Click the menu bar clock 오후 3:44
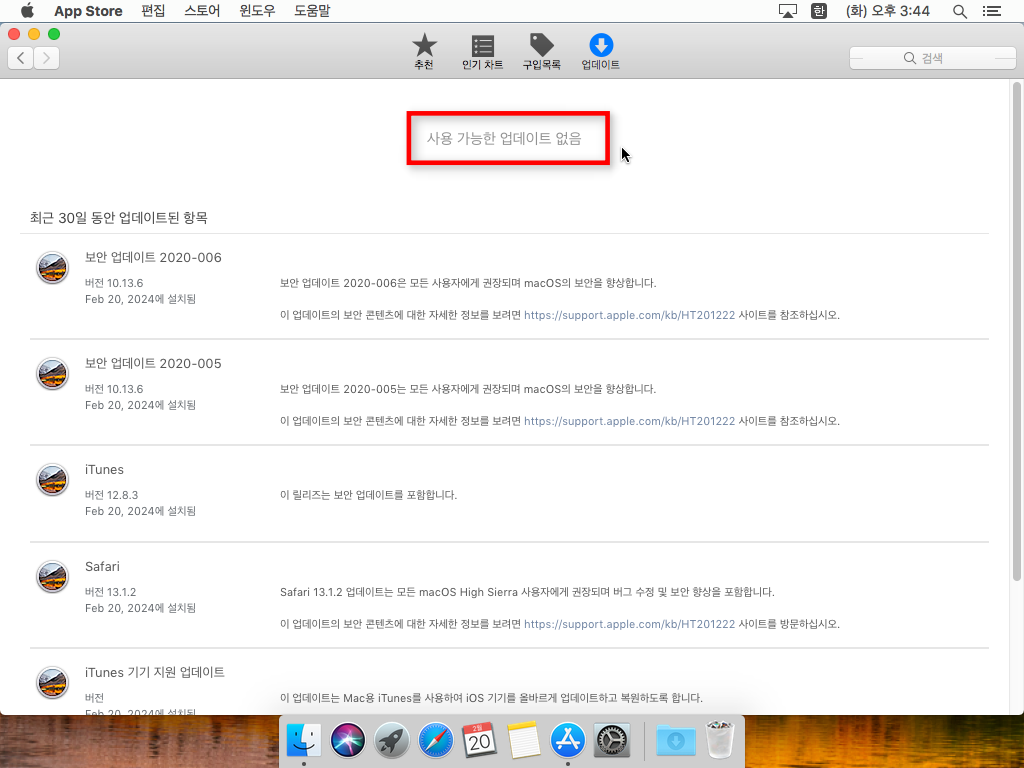Image resolution: width=1024 pixels, height=768 pixels. pyautogui.click(x=888, y=10)
